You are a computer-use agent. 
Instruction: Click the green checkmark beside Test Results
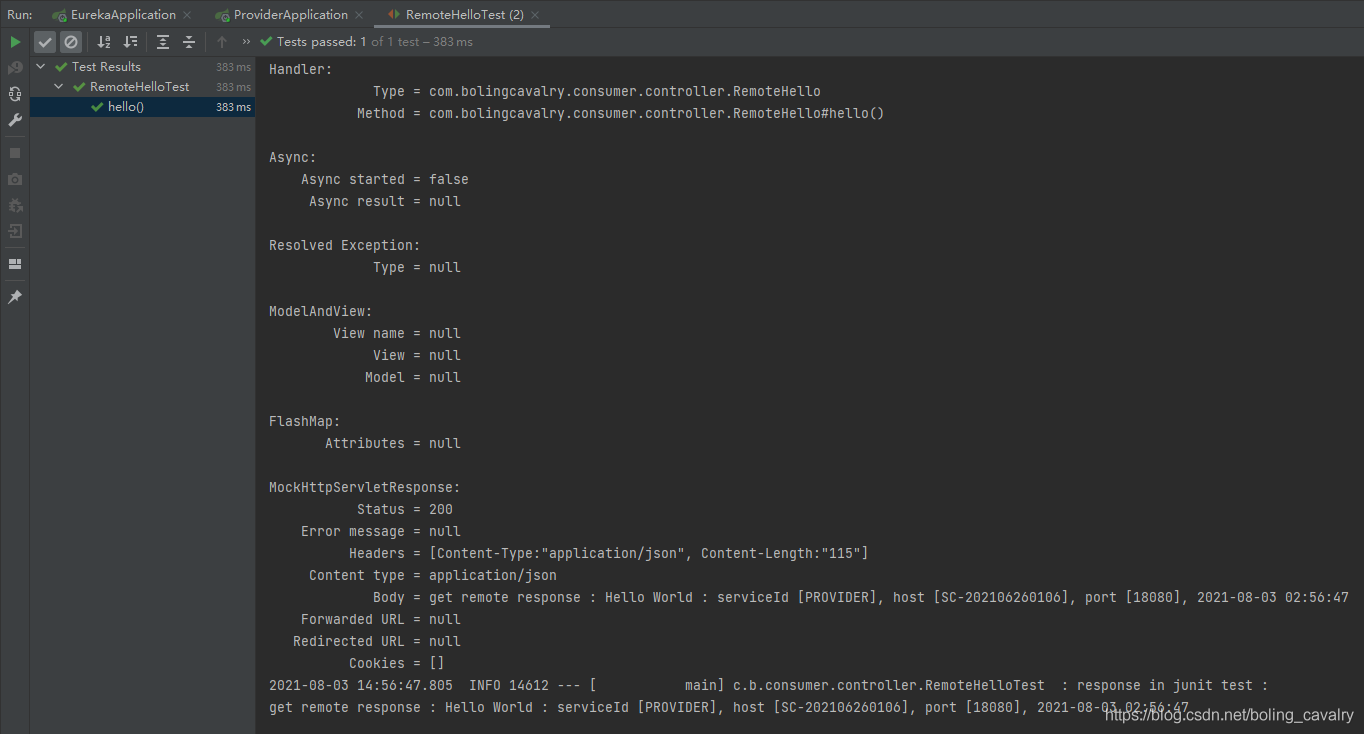pos(61,67)
